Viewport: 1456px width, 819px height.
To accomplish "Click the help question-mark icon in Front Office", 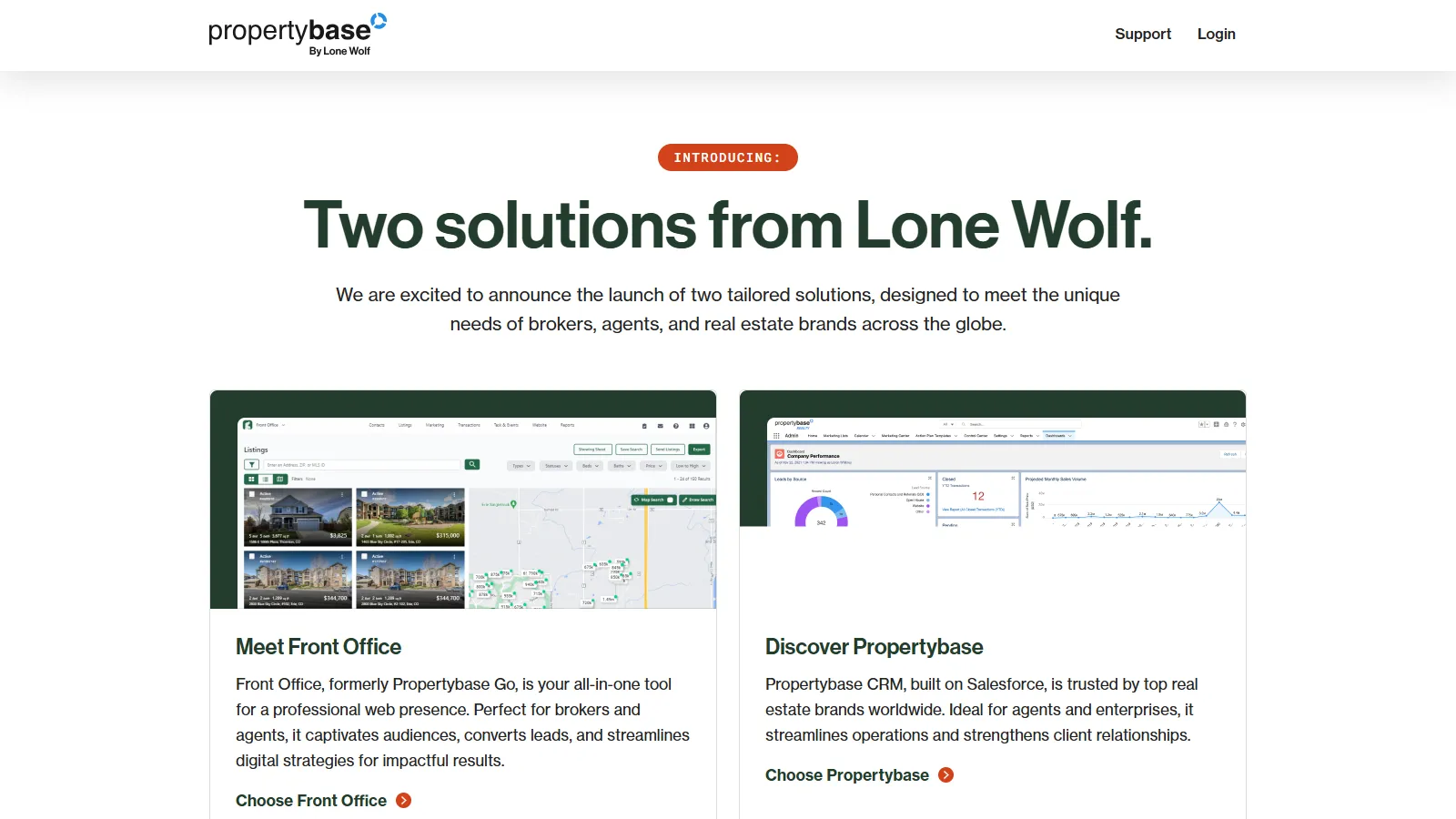I will click(675, 425).
